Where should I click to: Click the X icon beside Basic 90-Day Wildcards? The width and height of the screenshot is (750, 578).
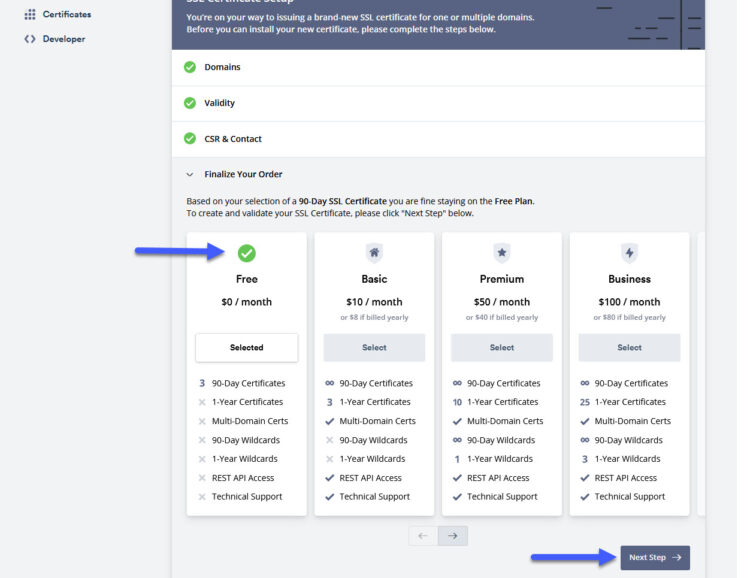330,440
